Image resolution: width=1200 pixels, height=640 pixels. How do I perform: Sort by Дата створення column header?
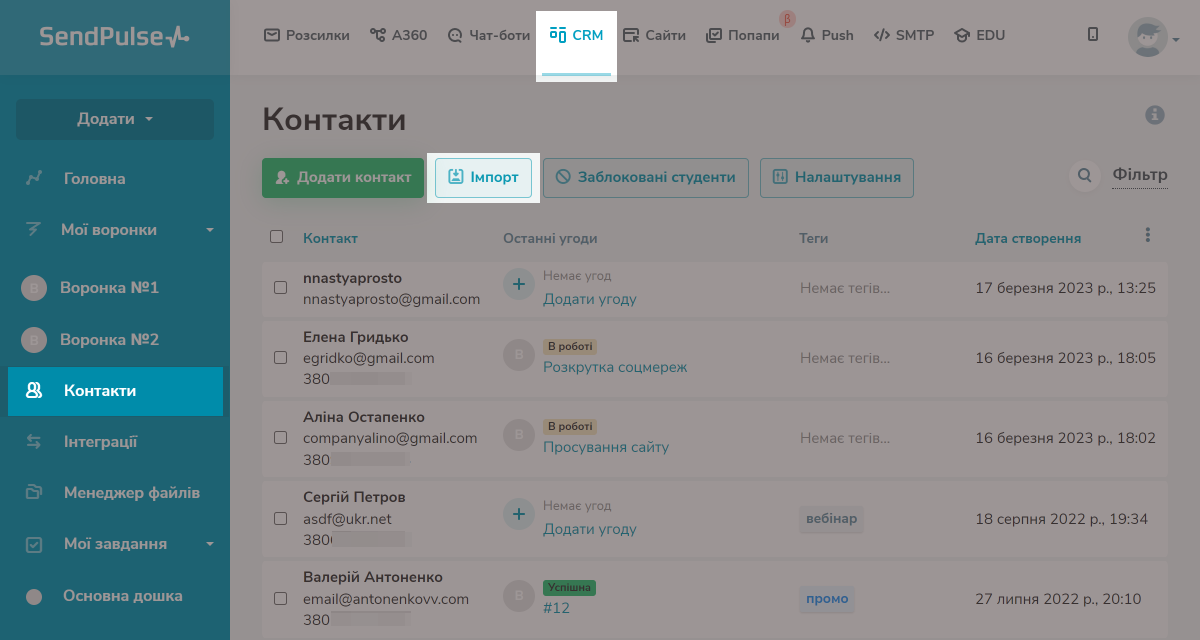coord(1028,238)
